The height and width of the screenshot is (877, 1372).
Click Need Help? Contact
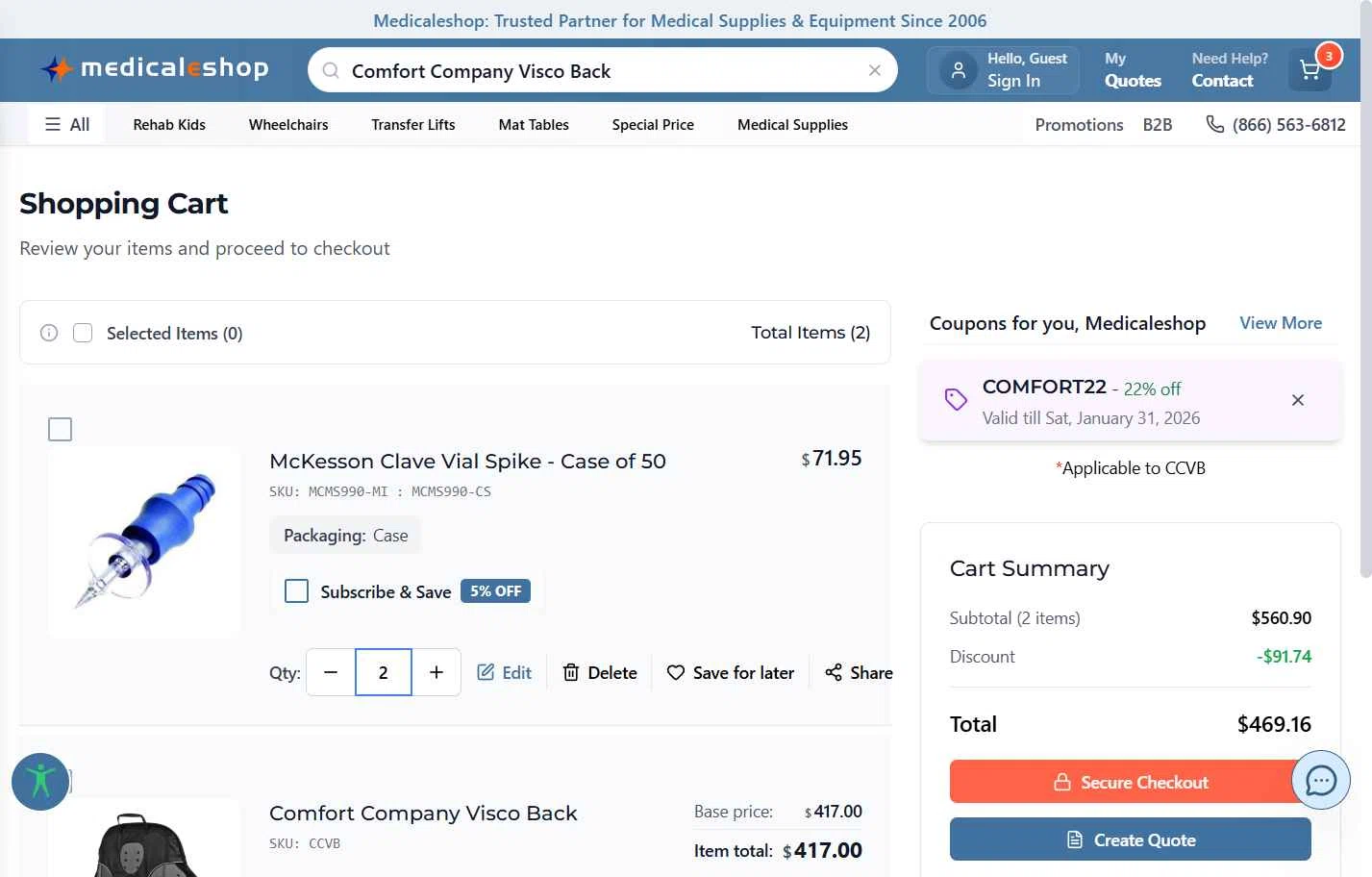[1230, 70]
